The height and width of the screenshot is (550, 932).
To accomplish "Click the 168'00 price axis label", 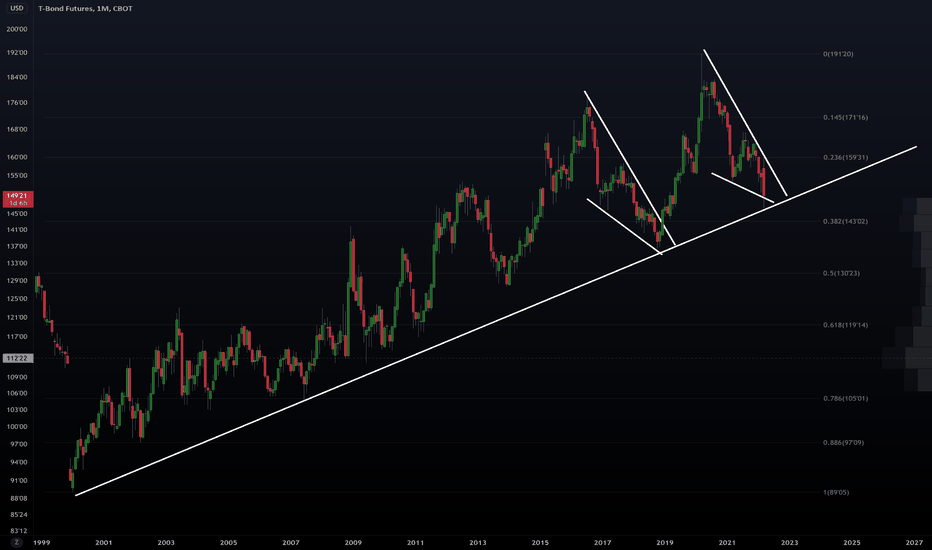I will [x=17, y=130].
